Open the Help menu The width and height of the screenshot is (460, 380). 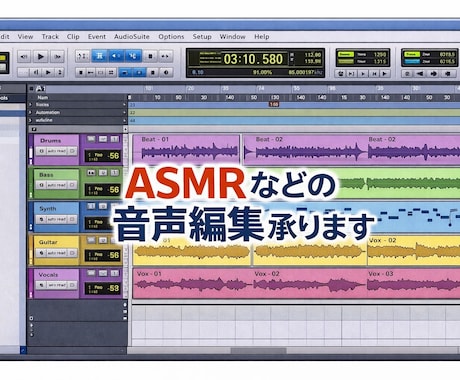[262, 37]
